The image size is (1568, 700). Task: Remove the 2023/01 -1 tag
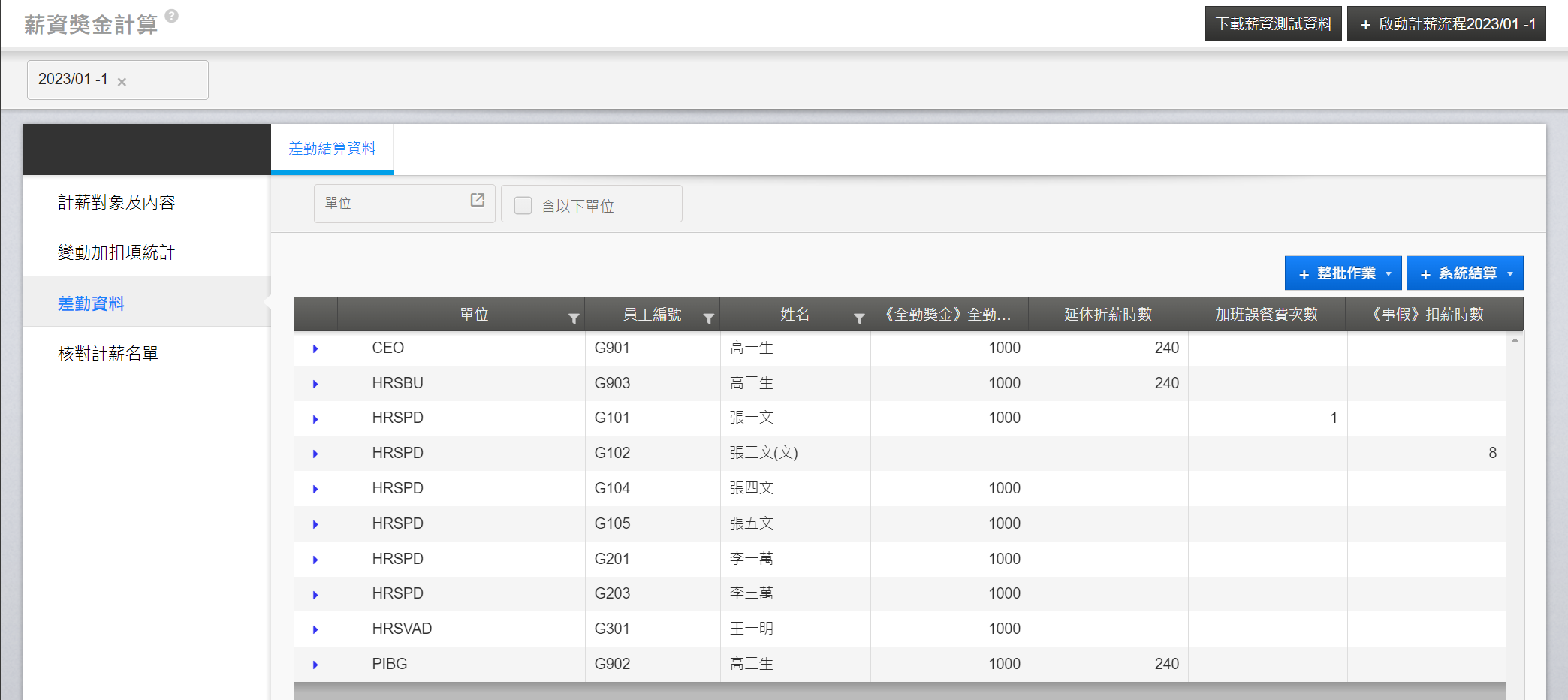tap(122, 82)
